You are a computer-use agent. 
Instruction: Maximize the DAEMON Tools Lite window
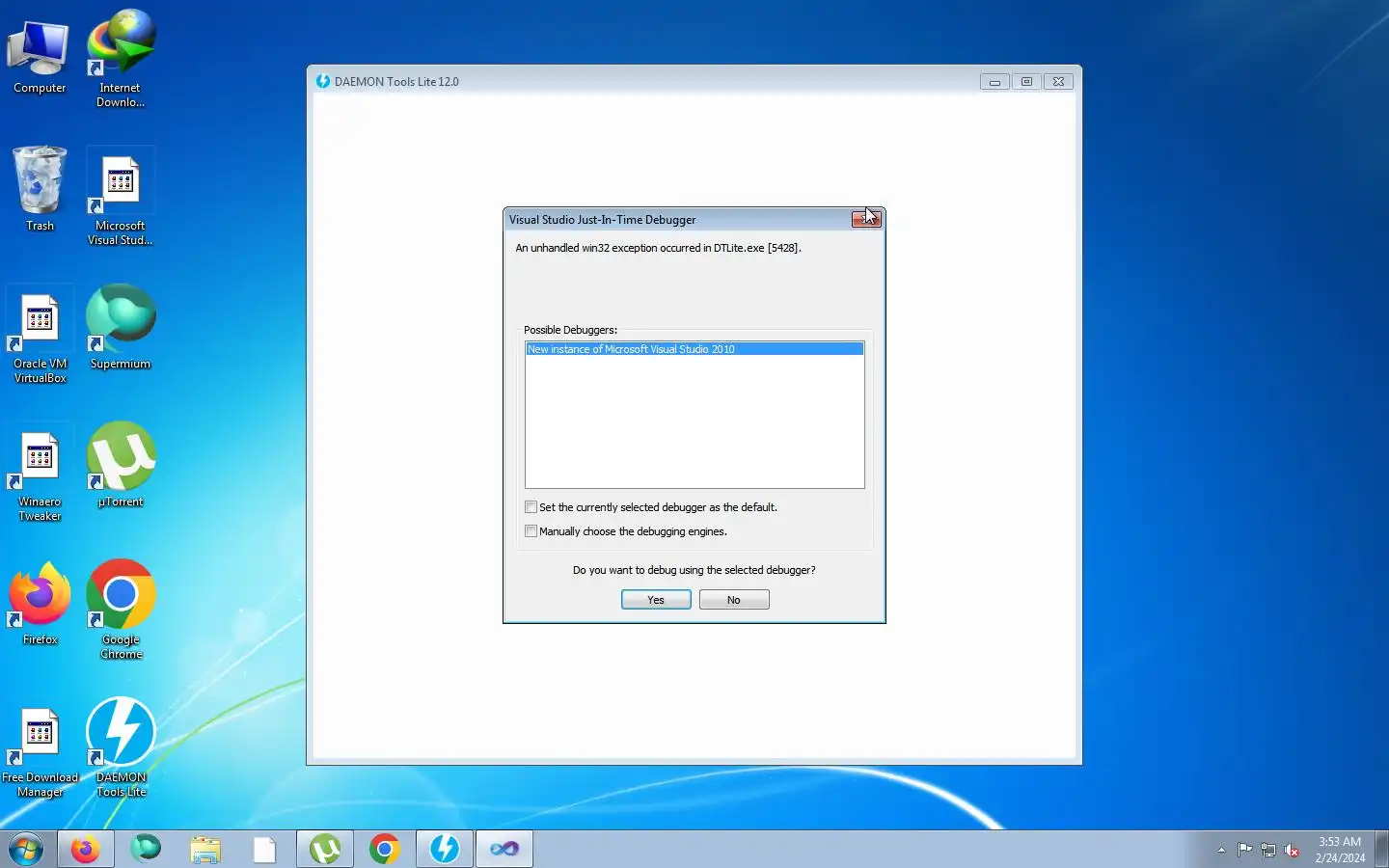tap(1026, 82)
